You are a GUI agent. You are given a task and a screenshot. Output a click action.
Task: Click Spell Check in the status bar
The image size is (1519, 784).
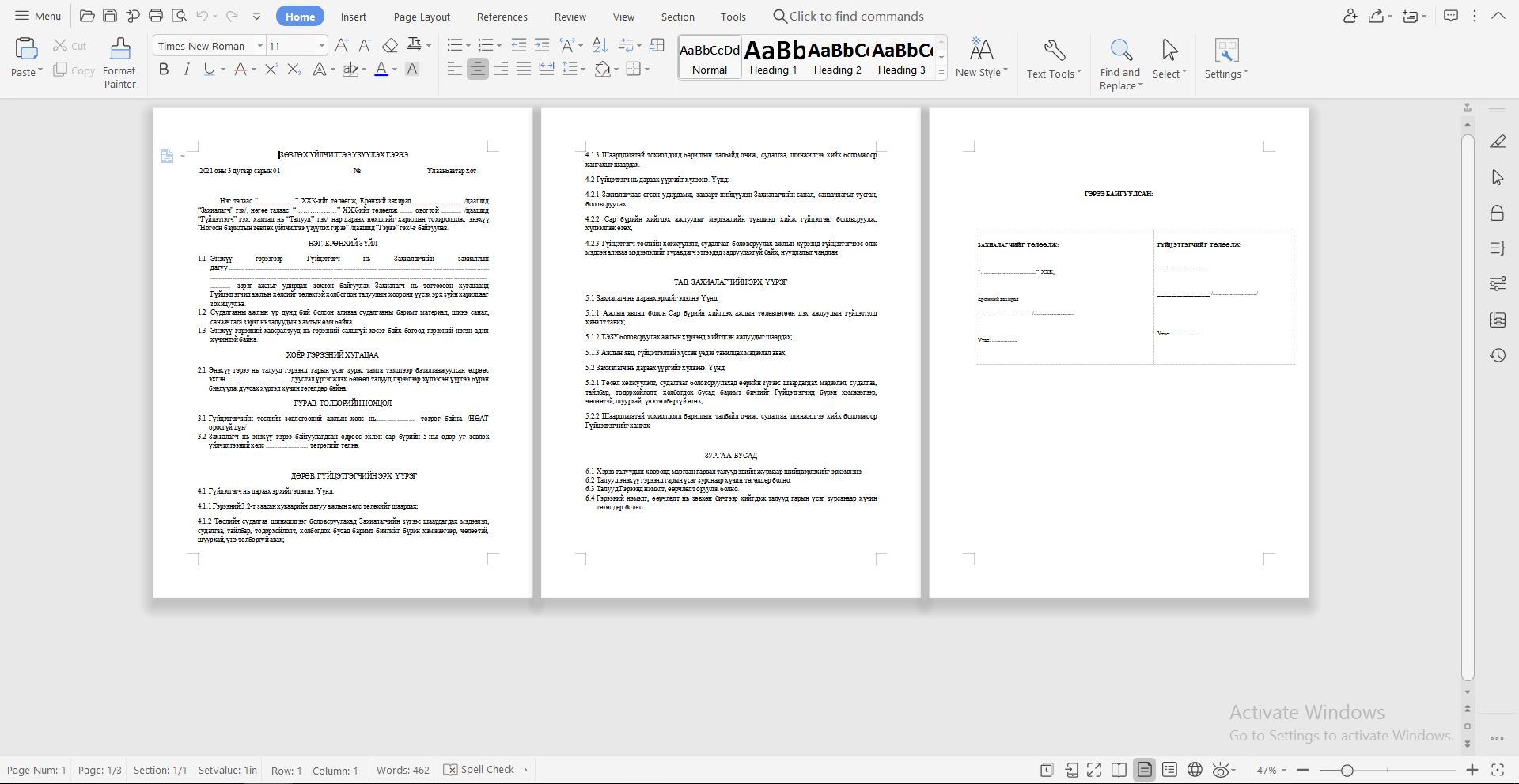tap(479, 770)
